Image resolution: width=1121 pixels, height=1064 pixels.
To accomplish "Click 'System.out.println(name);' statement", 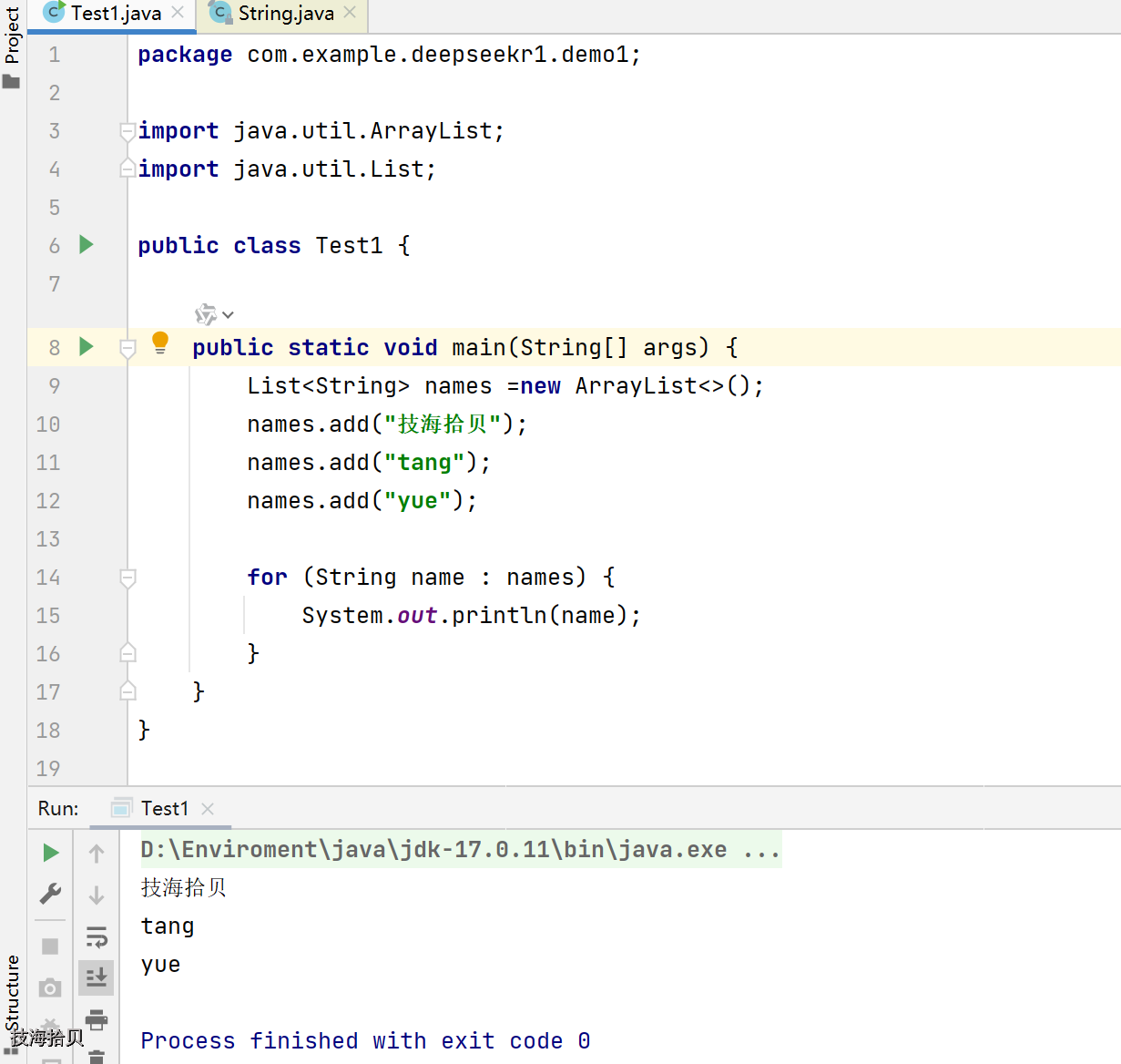I will click(471, 616).
